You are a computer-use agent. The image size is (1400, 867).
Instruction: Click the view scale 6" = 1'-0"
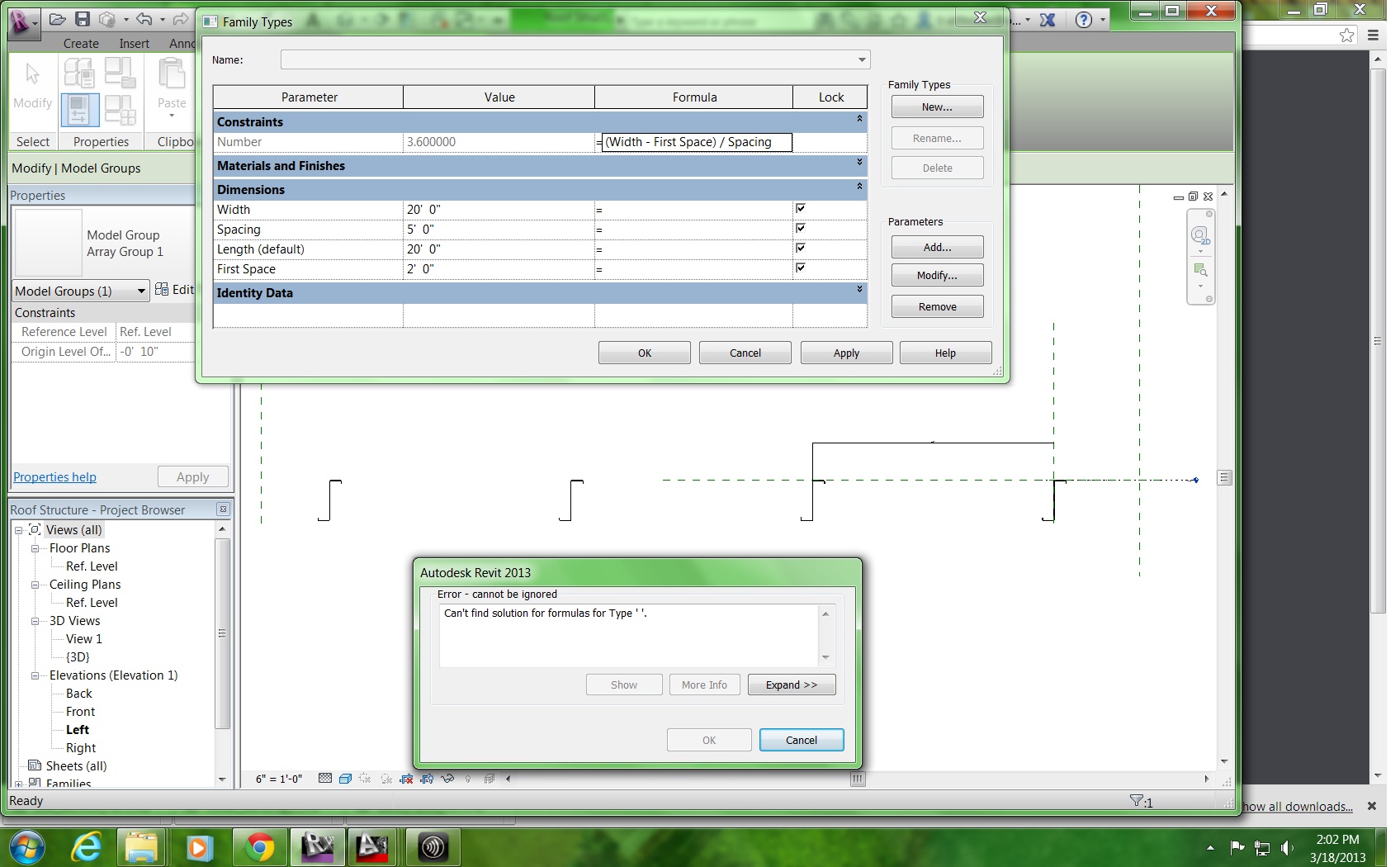tap(279, 779)
